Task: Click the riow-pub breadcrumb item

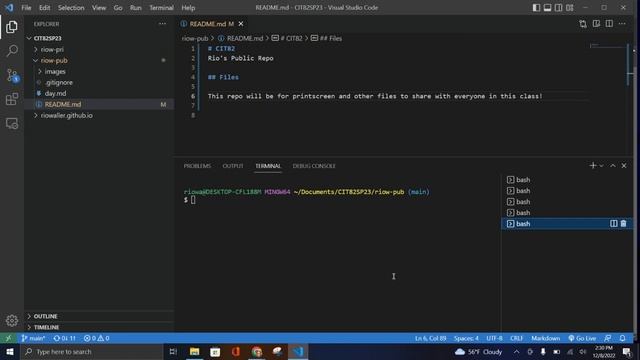Action: (195, 38)
